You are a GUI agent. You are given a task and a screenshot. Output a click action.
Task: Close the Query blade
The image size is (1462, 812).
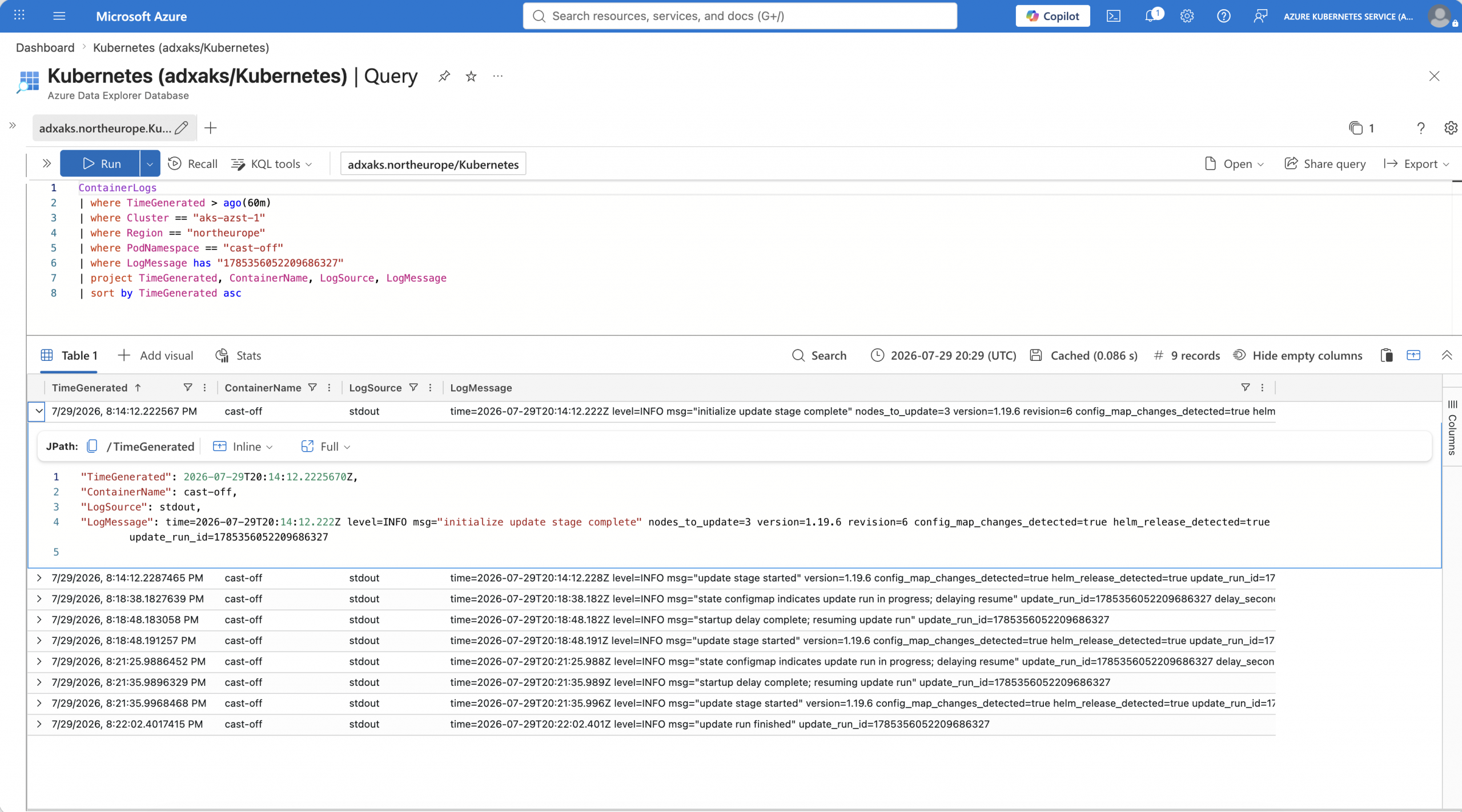[x=1434, y=76]
